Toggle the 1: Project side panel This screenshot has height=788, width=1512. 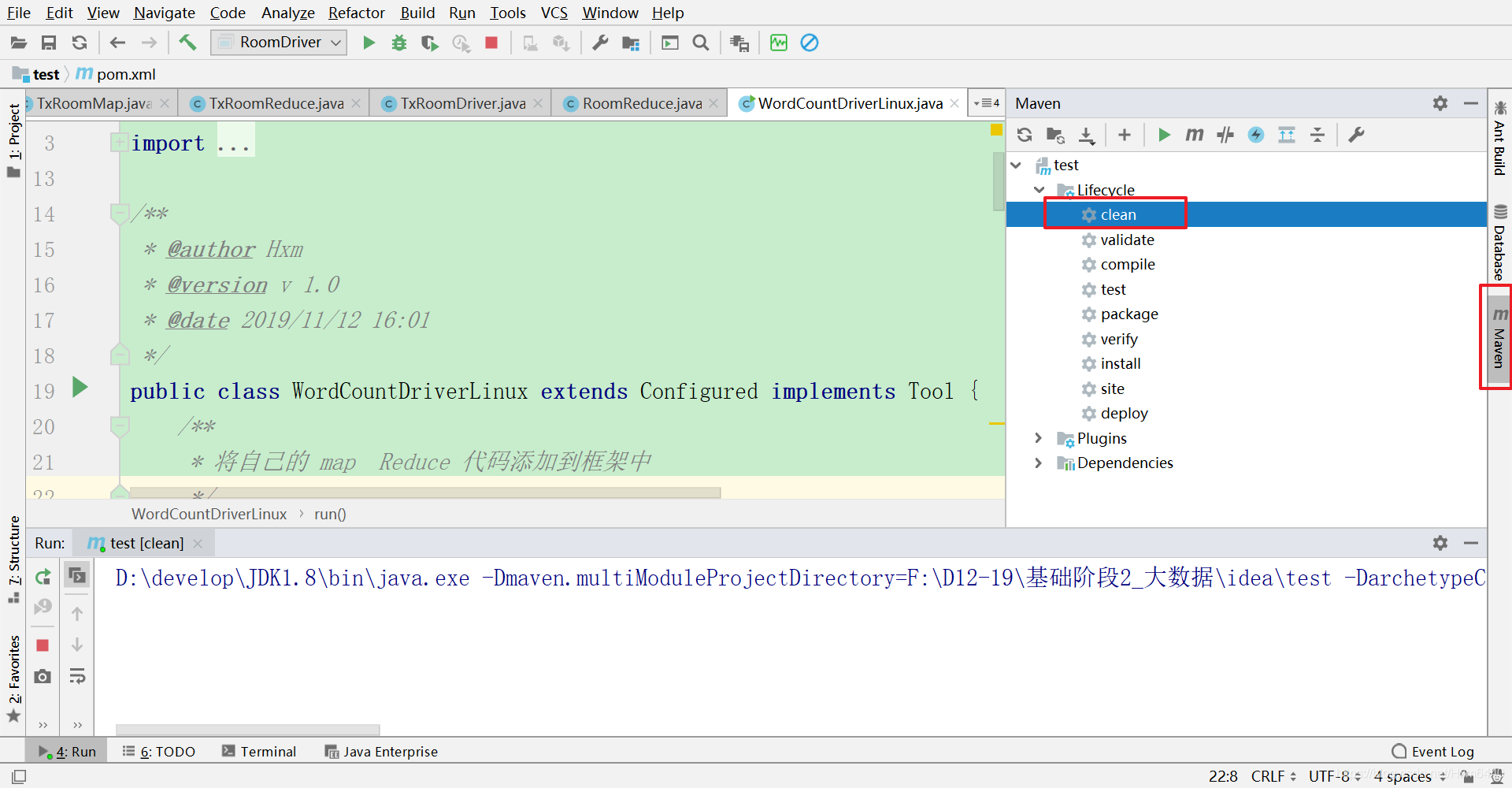(13, 140)
